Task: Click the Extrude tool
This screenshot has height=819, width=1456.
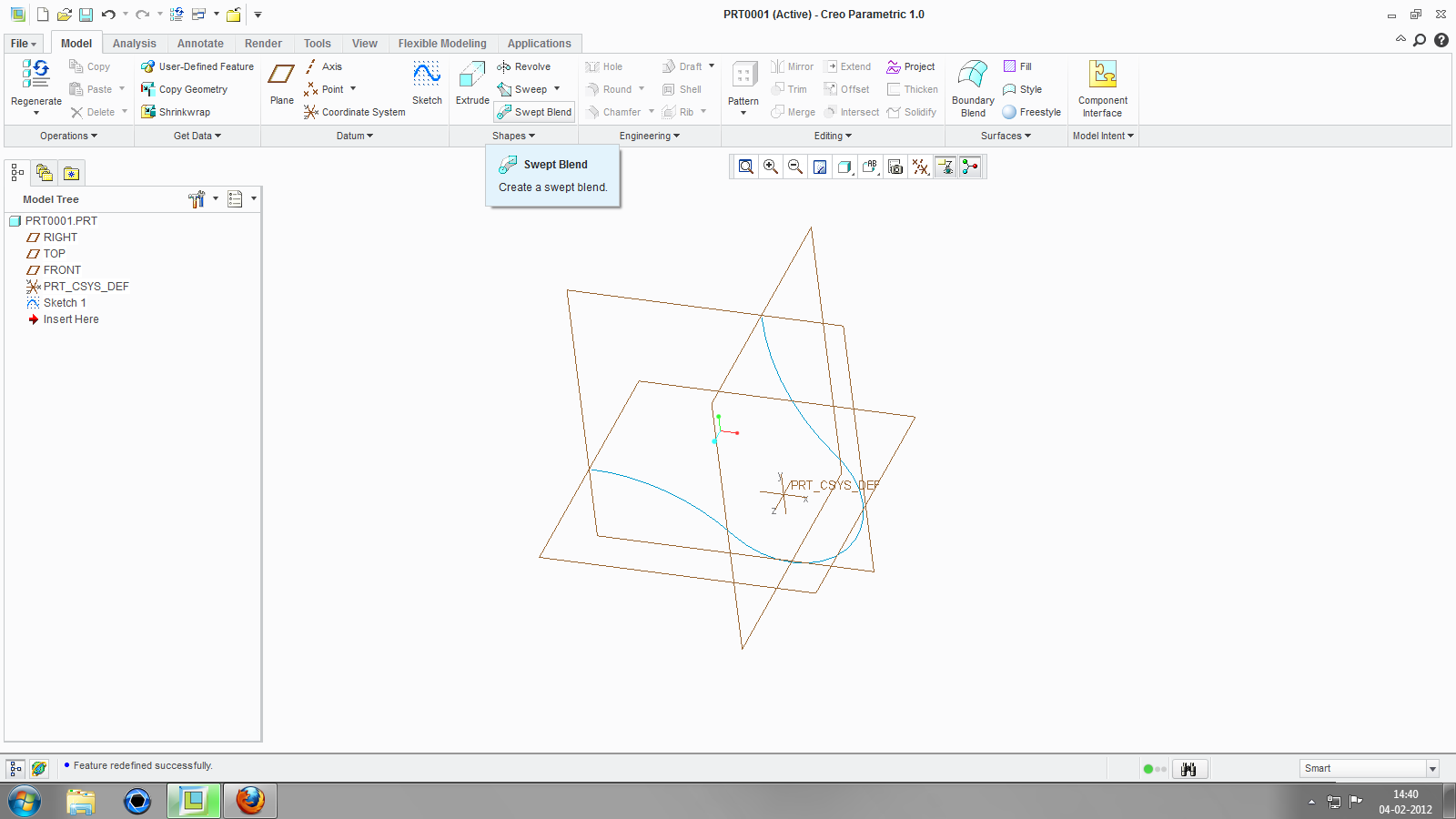Action: (x=472, y=84)
